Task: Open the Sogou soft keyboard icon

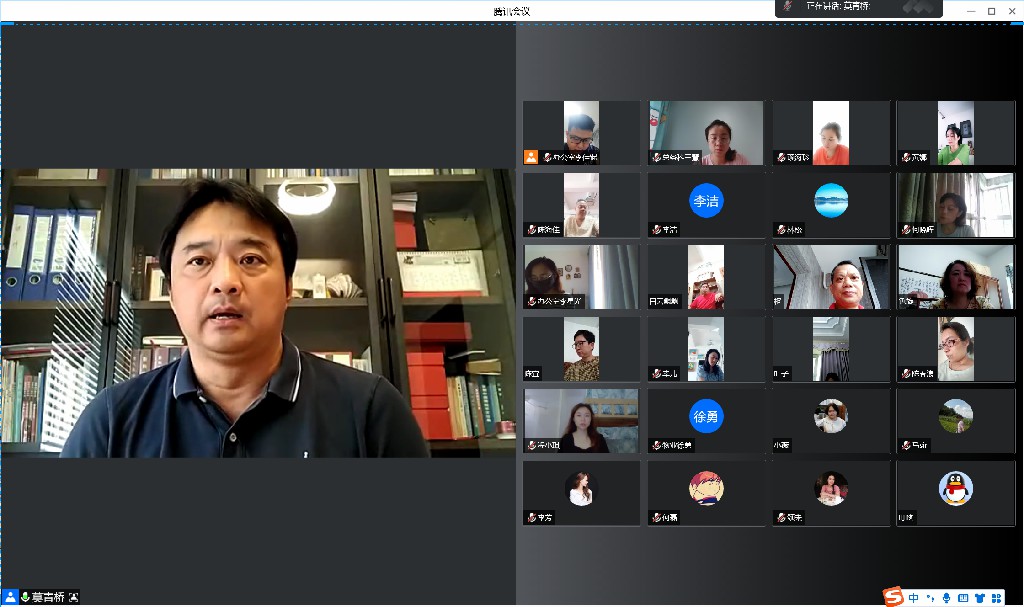Action: click(963, 598)
